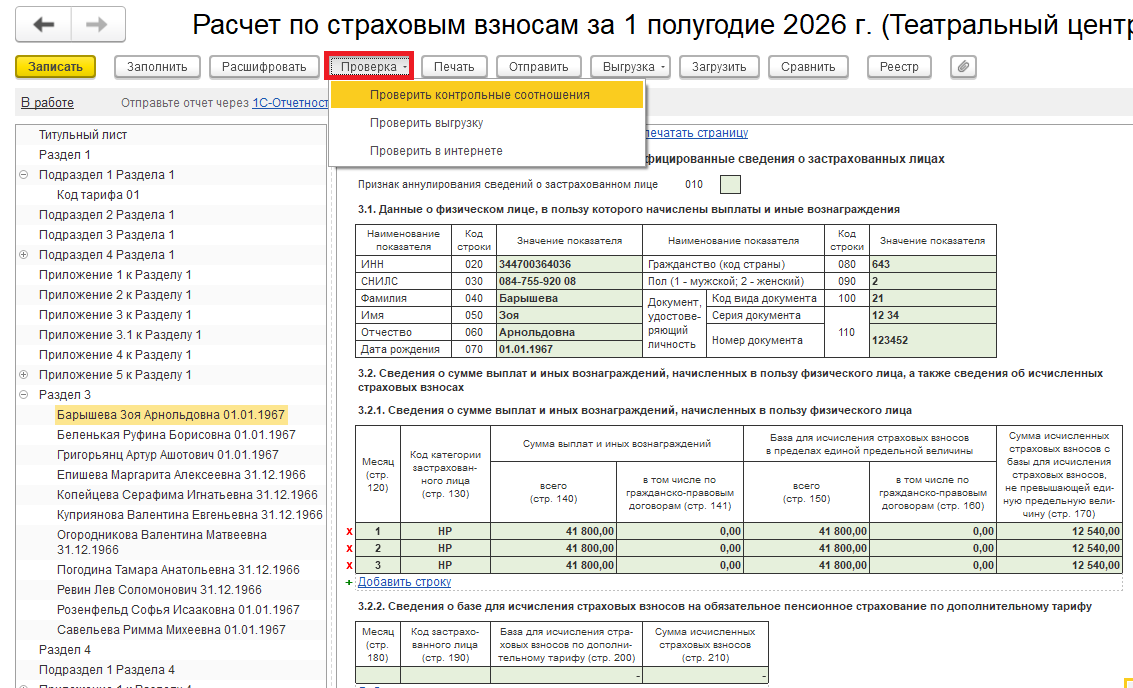Select Огородникова Валентина Матвеевна in tree
Image resolution: width=1133 pixels, height=688 pixels.
(x=162, y=542)
